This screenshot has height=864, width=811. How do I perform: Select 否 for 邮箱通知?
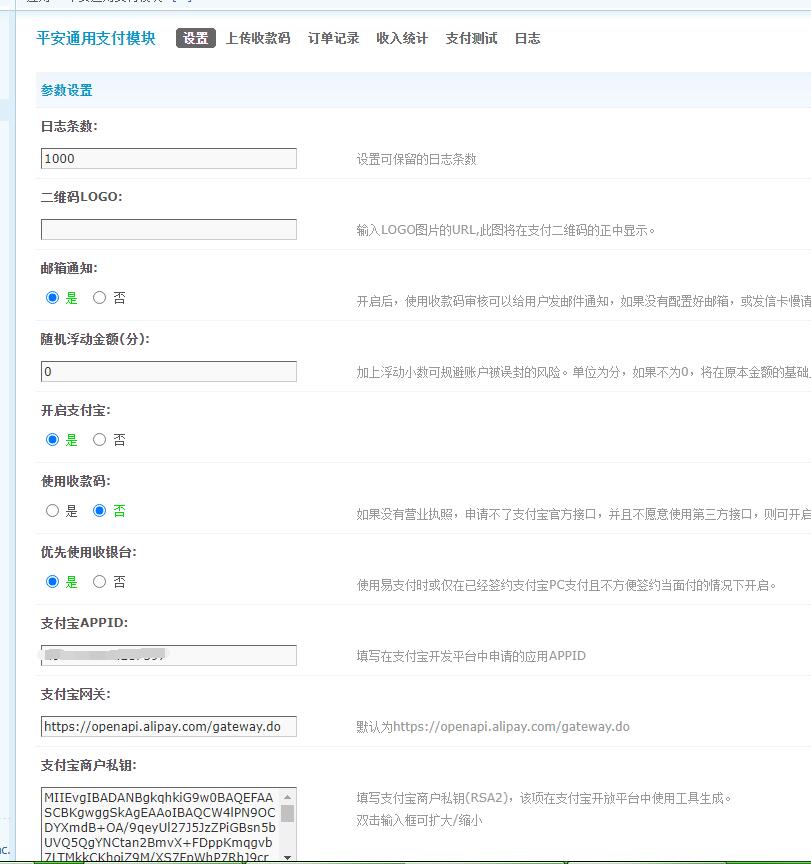coord(99,298)
